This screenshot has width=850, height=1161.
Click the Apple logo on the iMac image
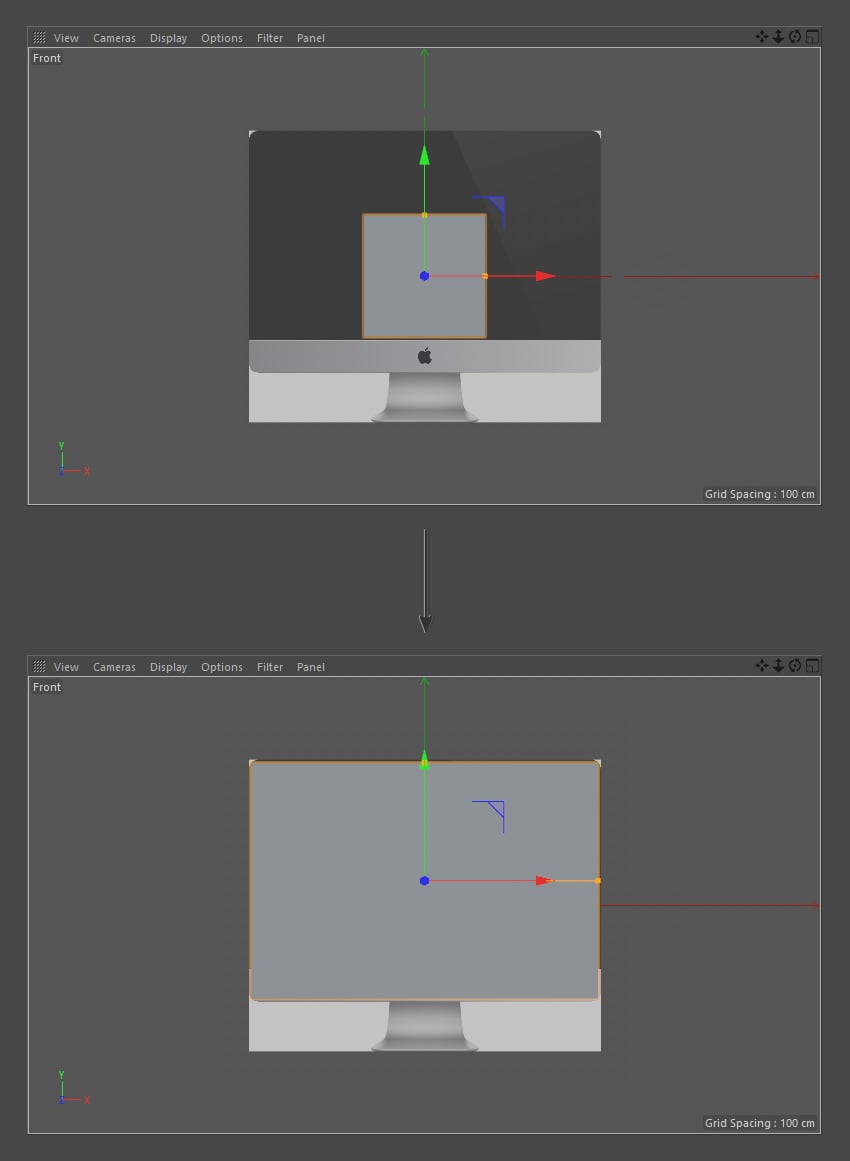point(424,356)
